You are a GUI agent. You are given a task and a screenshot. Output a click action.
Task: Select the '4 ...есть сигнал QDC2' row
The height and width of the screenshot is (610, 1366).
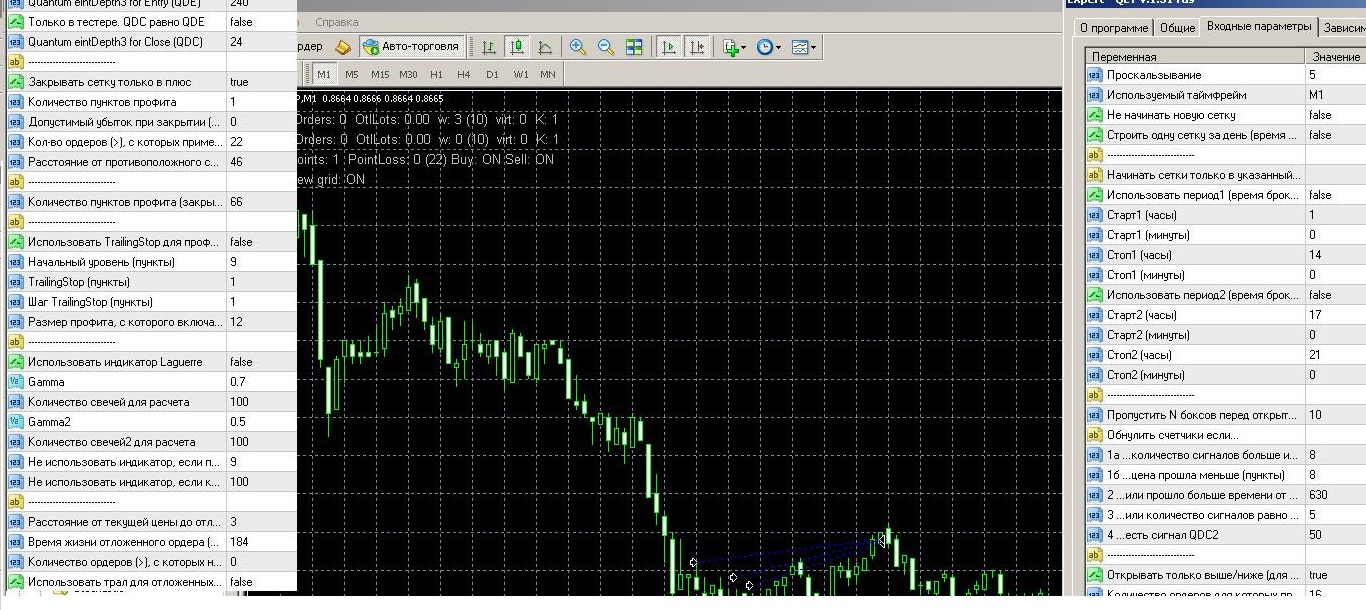1225,535
